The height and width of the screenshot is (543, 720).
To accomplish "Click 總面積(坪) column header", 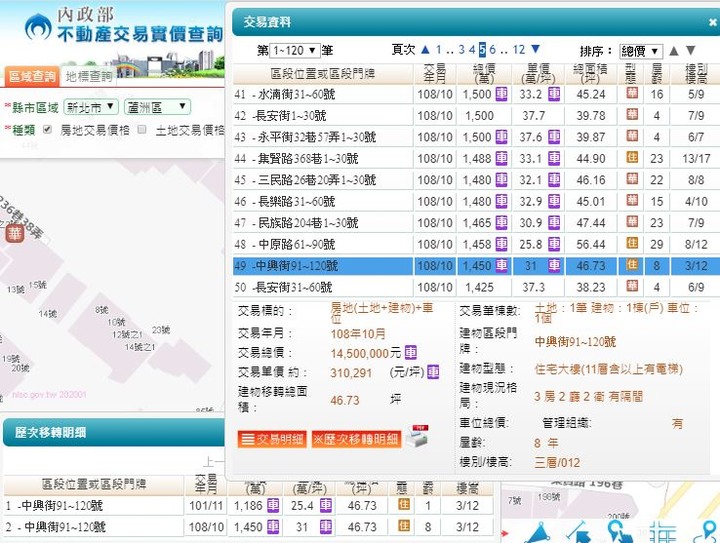I will point(591,73).
